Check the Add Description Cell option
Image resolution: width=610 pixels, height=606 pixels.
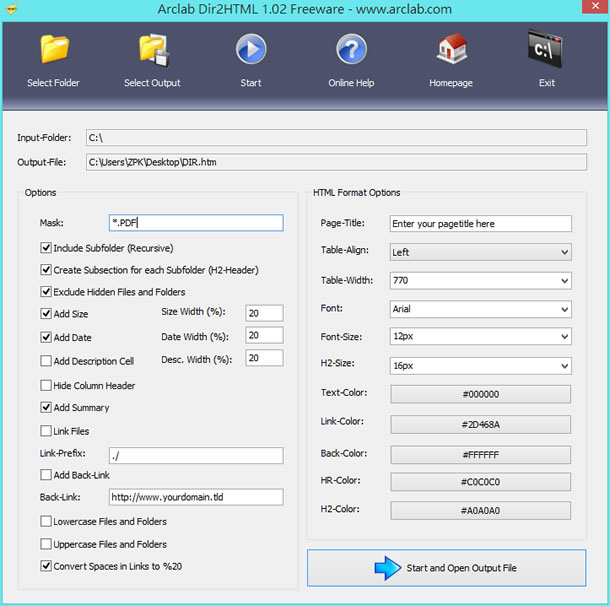point(46,361)
